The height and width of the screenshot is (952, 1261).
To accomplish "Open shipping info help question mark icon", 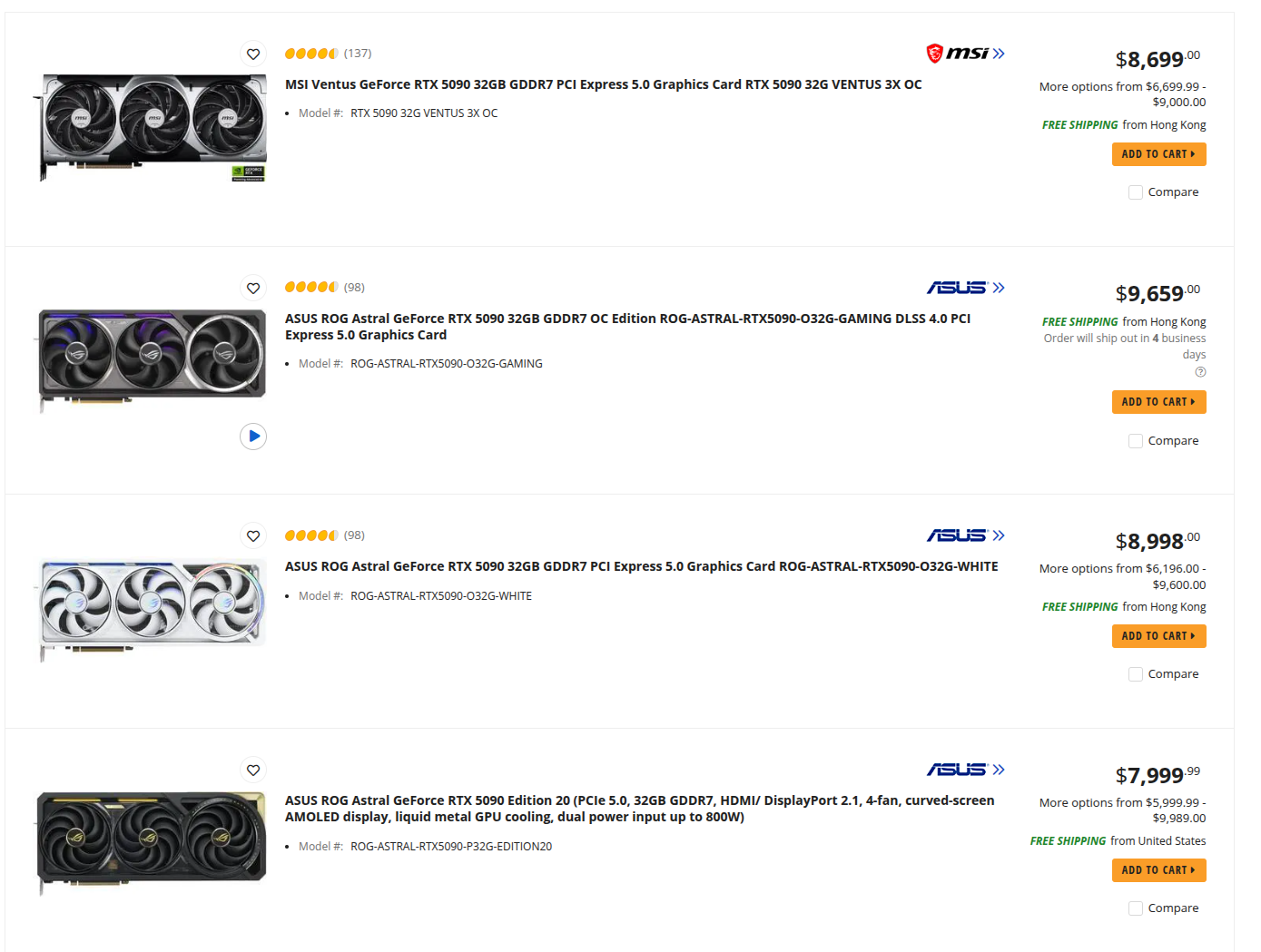I will (1200, 372).
